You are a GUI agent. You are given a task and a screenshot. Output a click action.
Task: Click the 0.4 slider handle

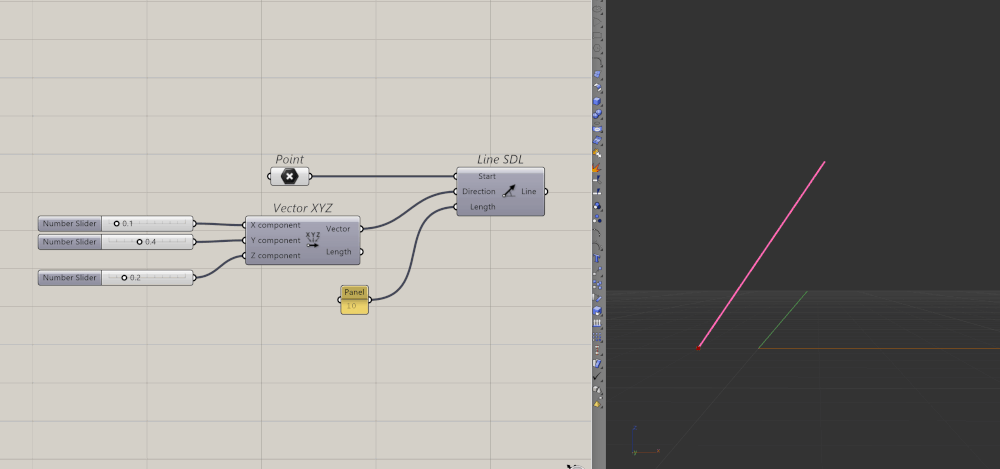140,242
